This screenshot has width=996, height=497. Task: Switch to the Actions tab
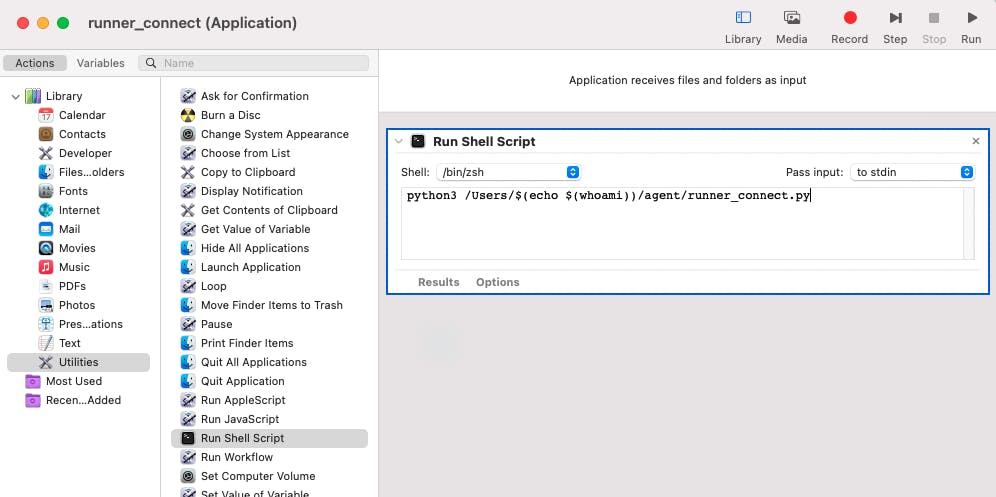[x=35, y=63]
